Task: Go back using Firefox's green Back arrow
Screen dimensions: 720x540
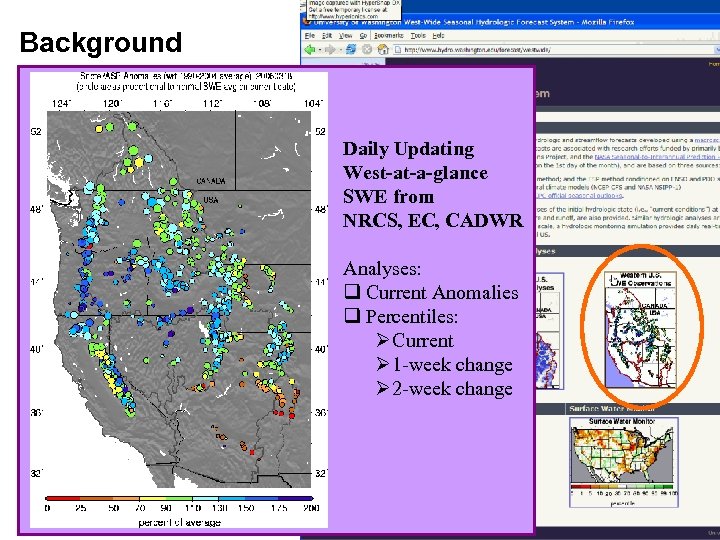Action: point(310,49)
